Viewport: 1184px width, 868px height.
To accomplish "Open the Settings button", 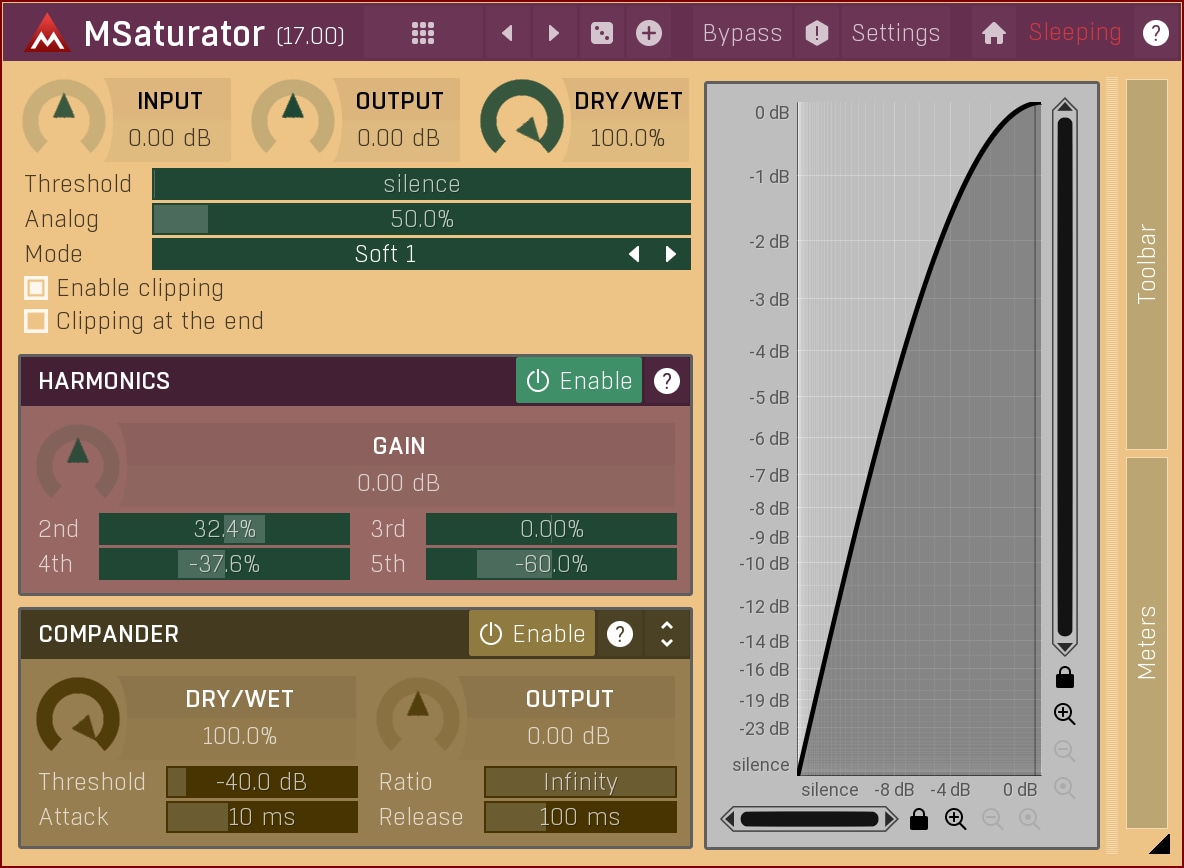I will click(895, 33).
